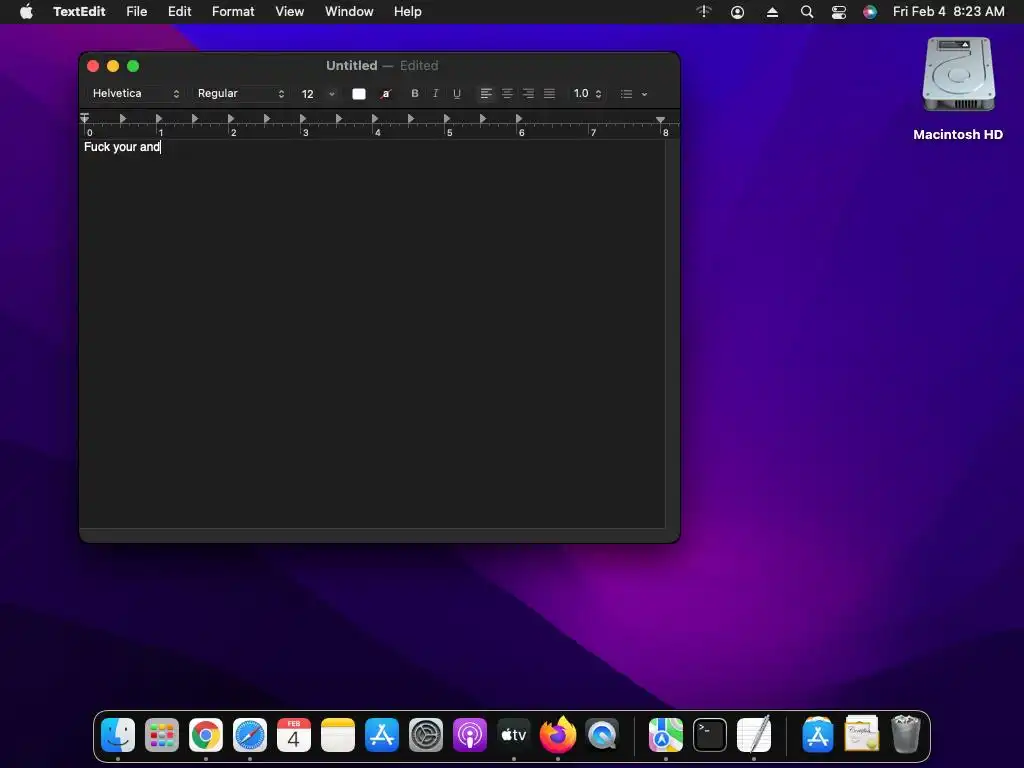Open the Apple menu
Viewport: 1024px width, 768px height.
pos(26,12)
